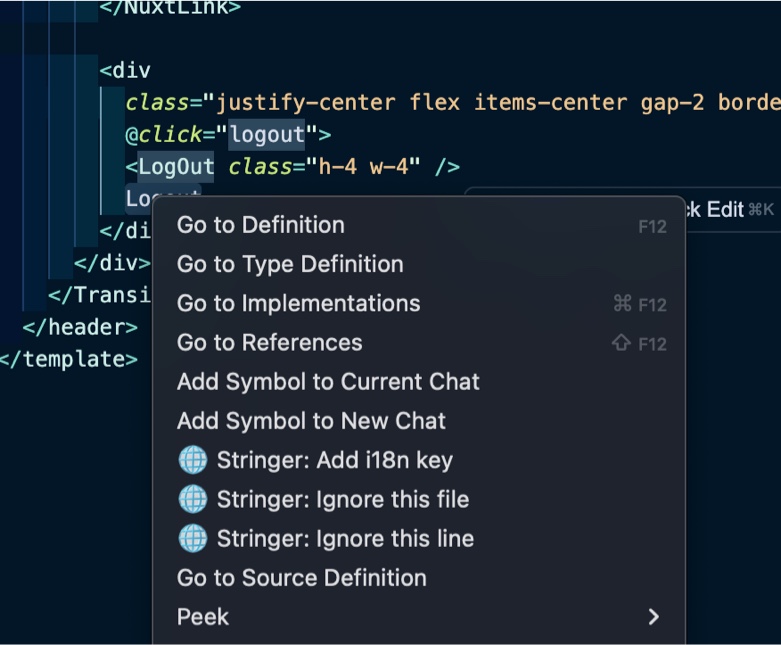781x645 pixels.
Task: Click the closing </div> tag above </Transi
Action: pyautogui.click(x=112, y=263)
